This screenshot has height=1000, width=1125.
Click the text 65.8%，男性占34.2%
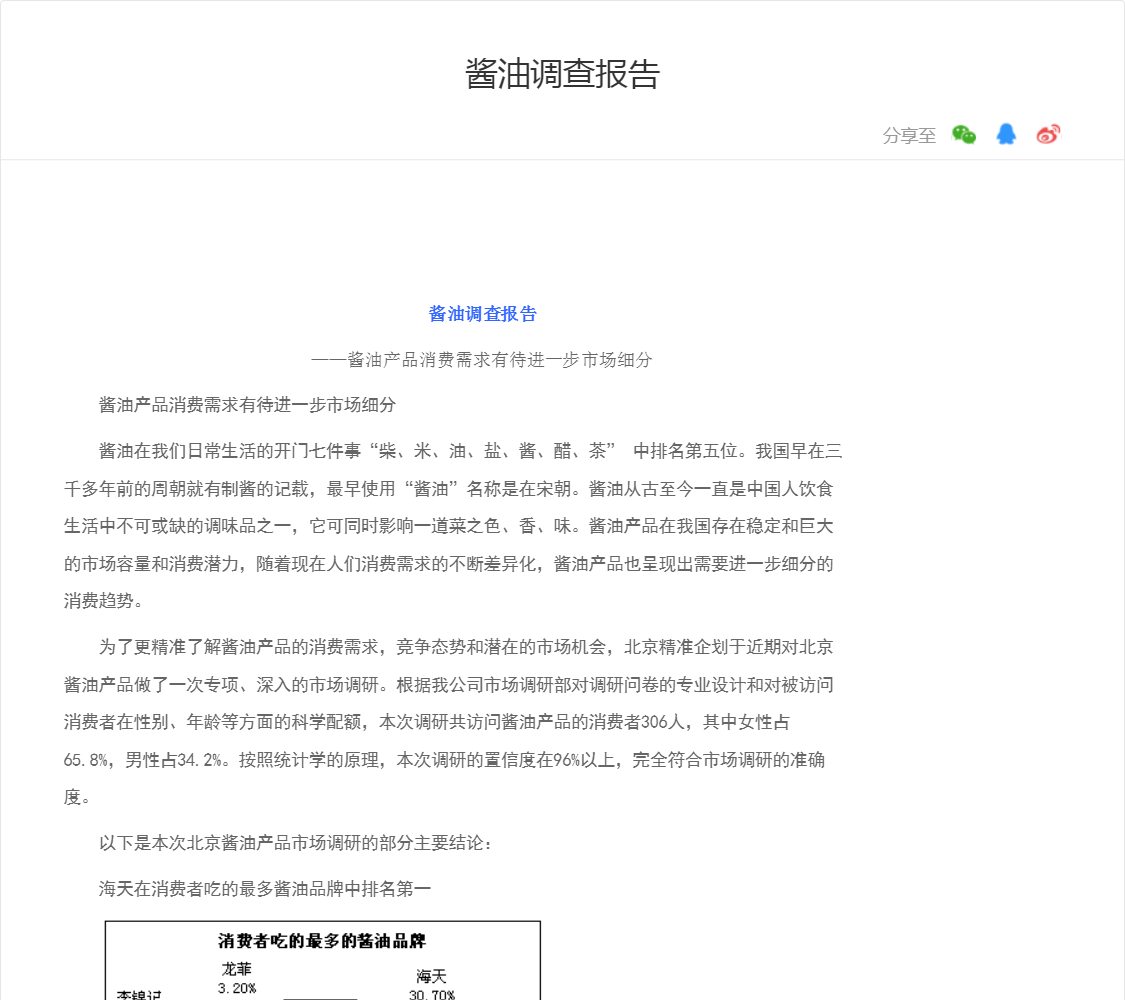coord(143,760)
